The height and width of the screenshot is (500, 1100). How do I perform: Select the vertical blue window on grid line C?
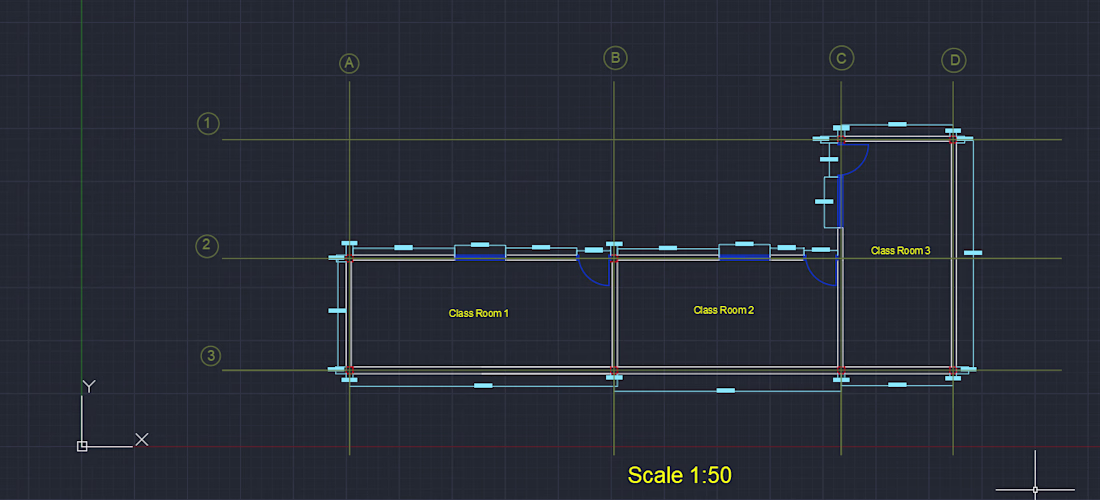[839, 202]
